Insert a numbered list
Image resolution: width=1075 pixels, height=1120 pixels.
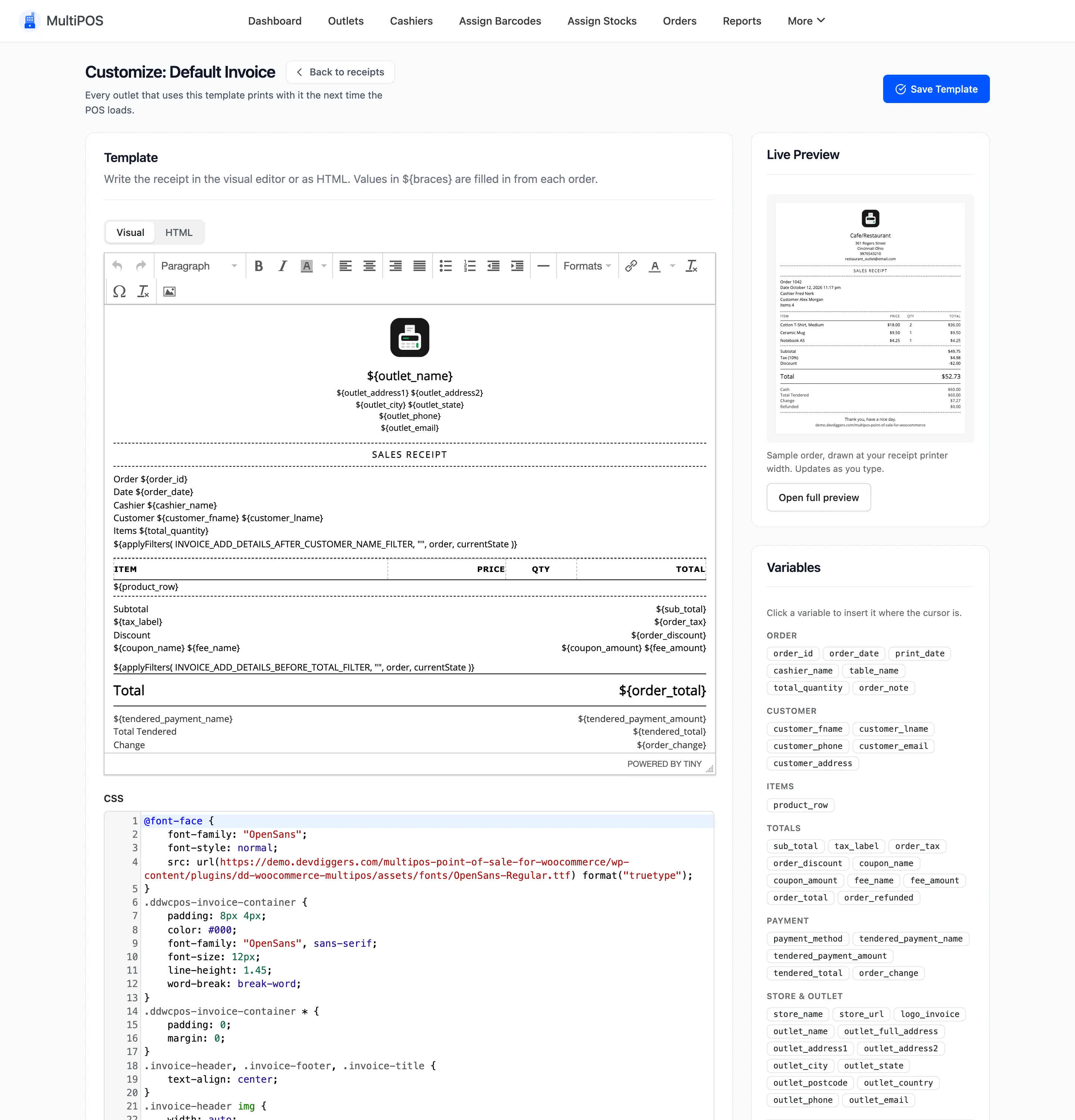point(470,266)
